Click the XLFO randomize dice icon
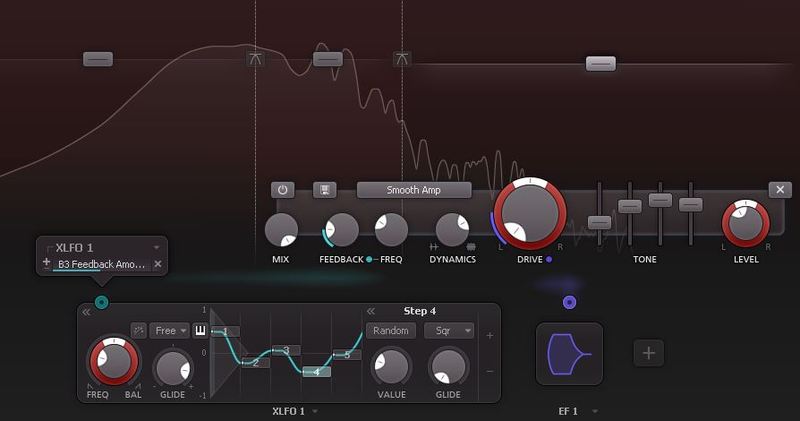The width and height of the screenshot is (800, 421). (x=138, y=331)
